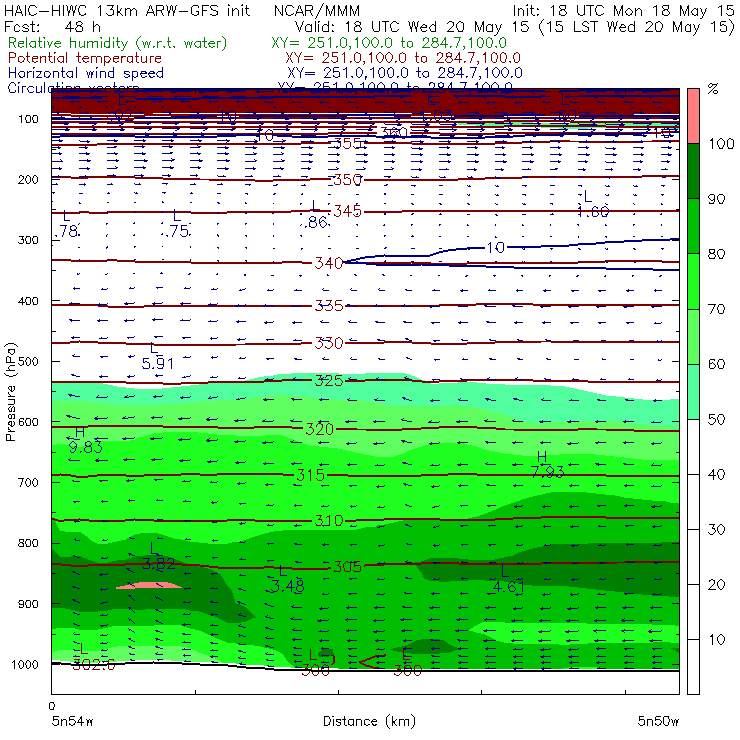This screenshot has height=740, width=740.
Task: Click the '%' unit label above the colorbar
Action: (713, 89)
